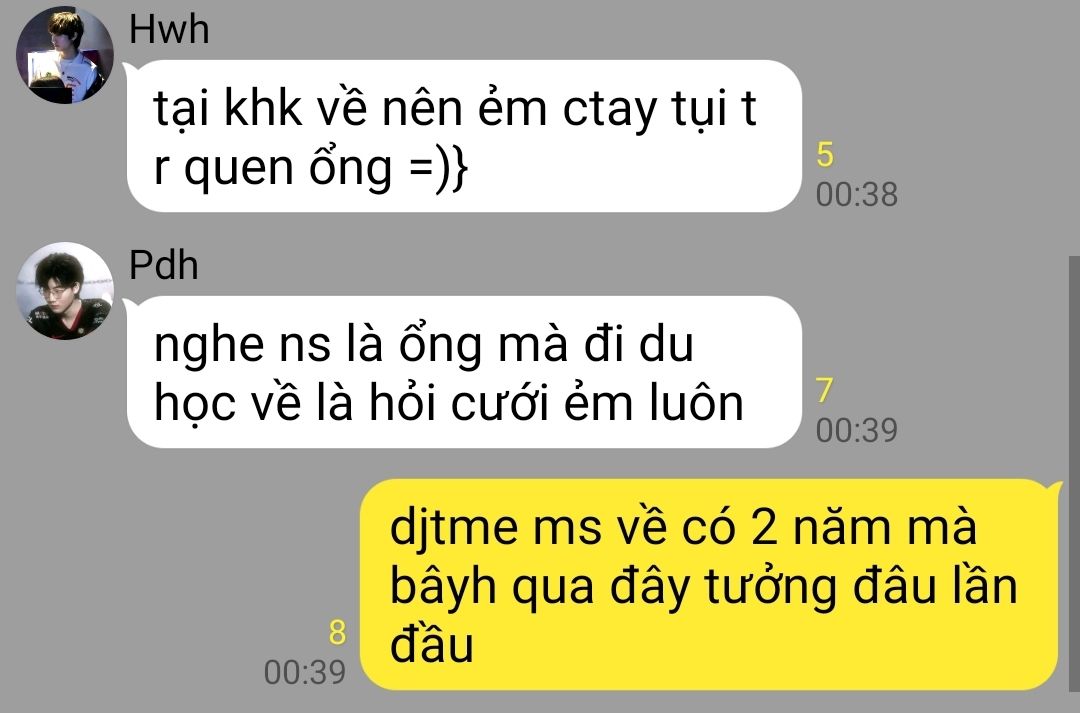Viewport: 1080px width, 713px height.
Task: Tap the =)} emoticon in Hwh's message
Action: (439, 167)
